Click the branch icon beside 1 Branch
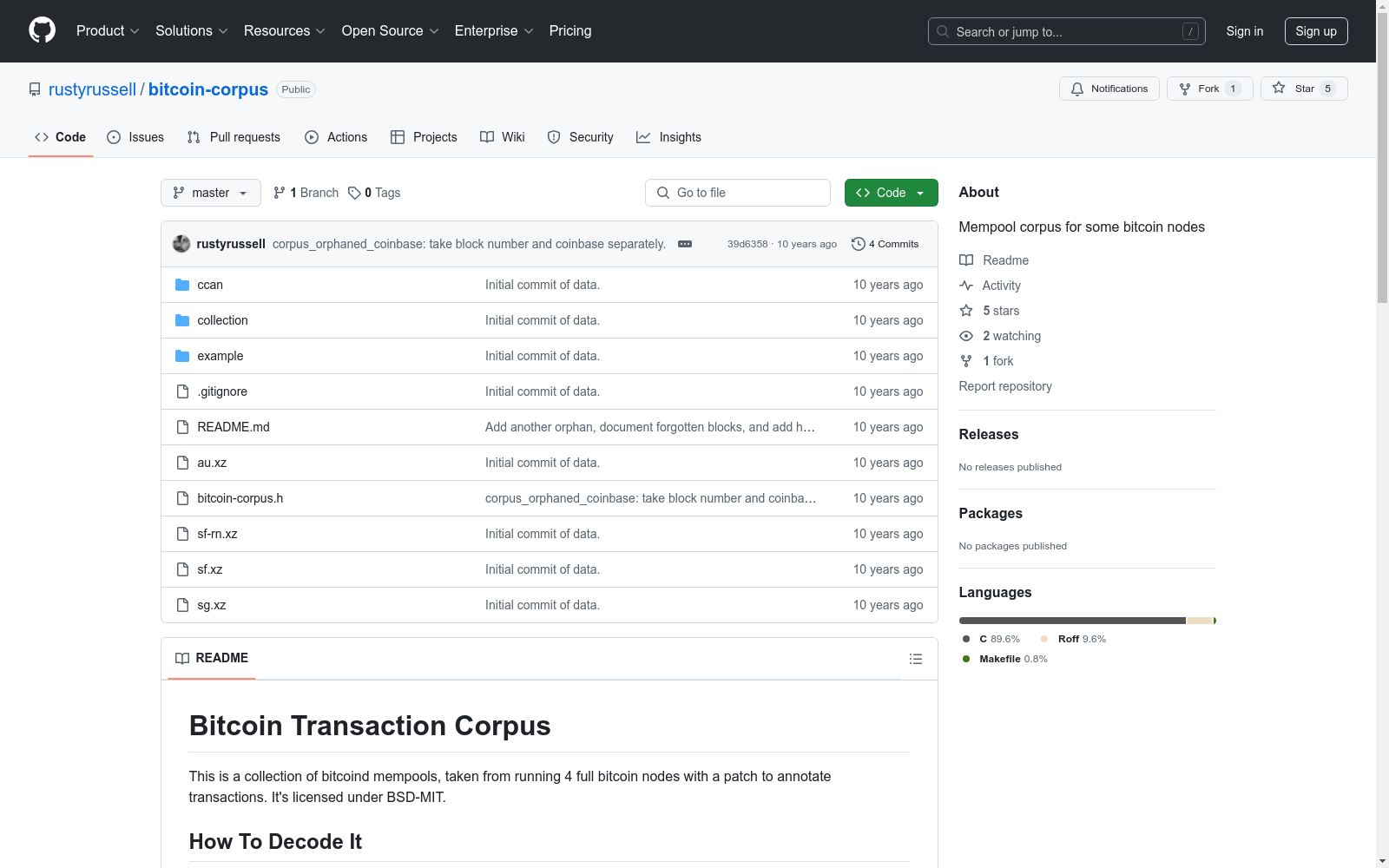 (x=280, y=193)
